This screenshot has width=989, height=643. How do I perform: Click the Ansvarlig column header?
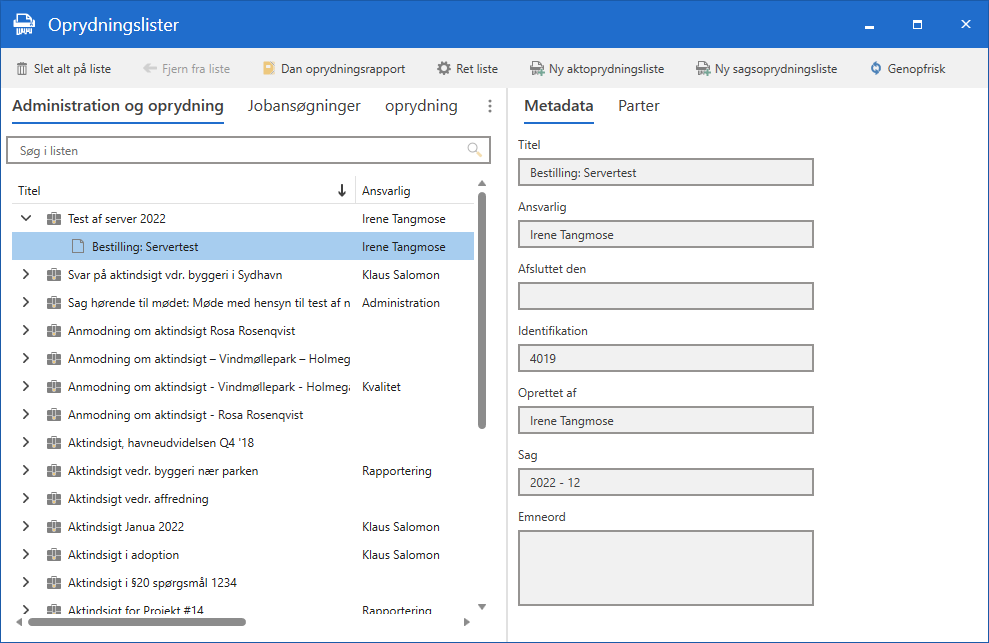pos(386,191)
